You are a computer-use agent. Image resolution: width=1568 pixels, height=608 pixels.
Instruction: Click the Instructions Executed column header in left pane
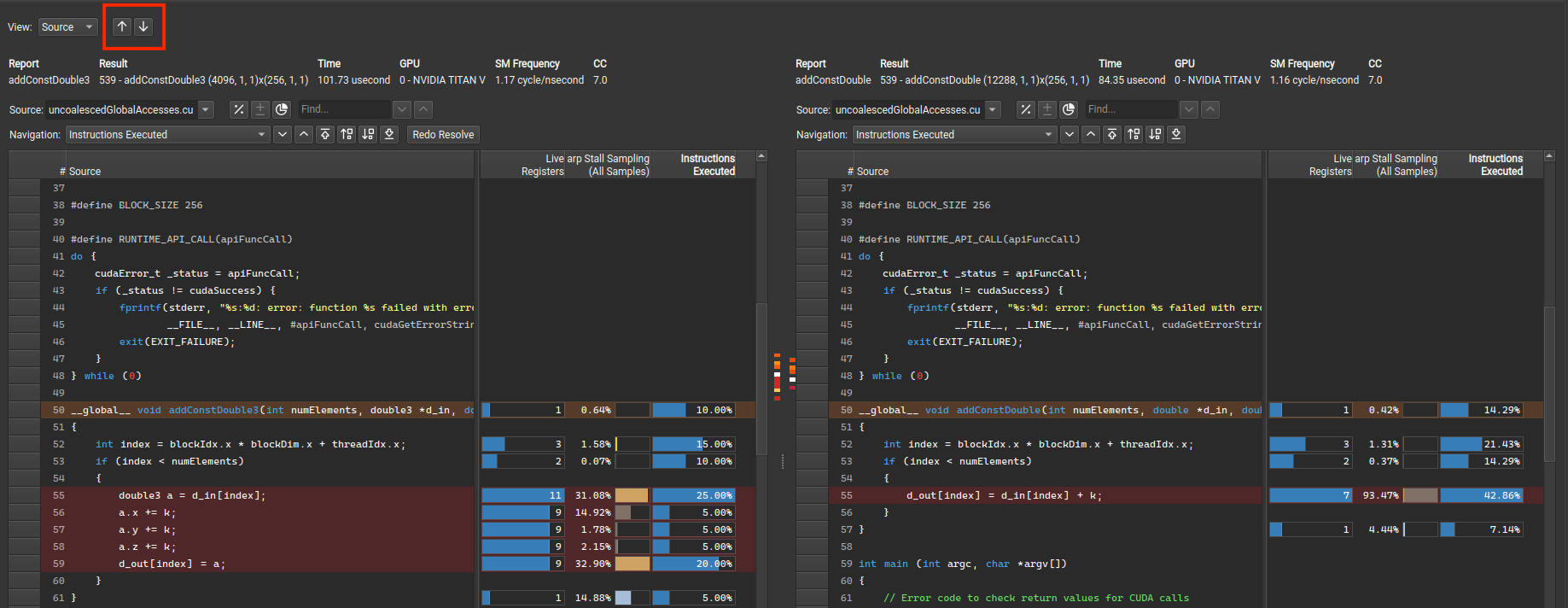707,165
